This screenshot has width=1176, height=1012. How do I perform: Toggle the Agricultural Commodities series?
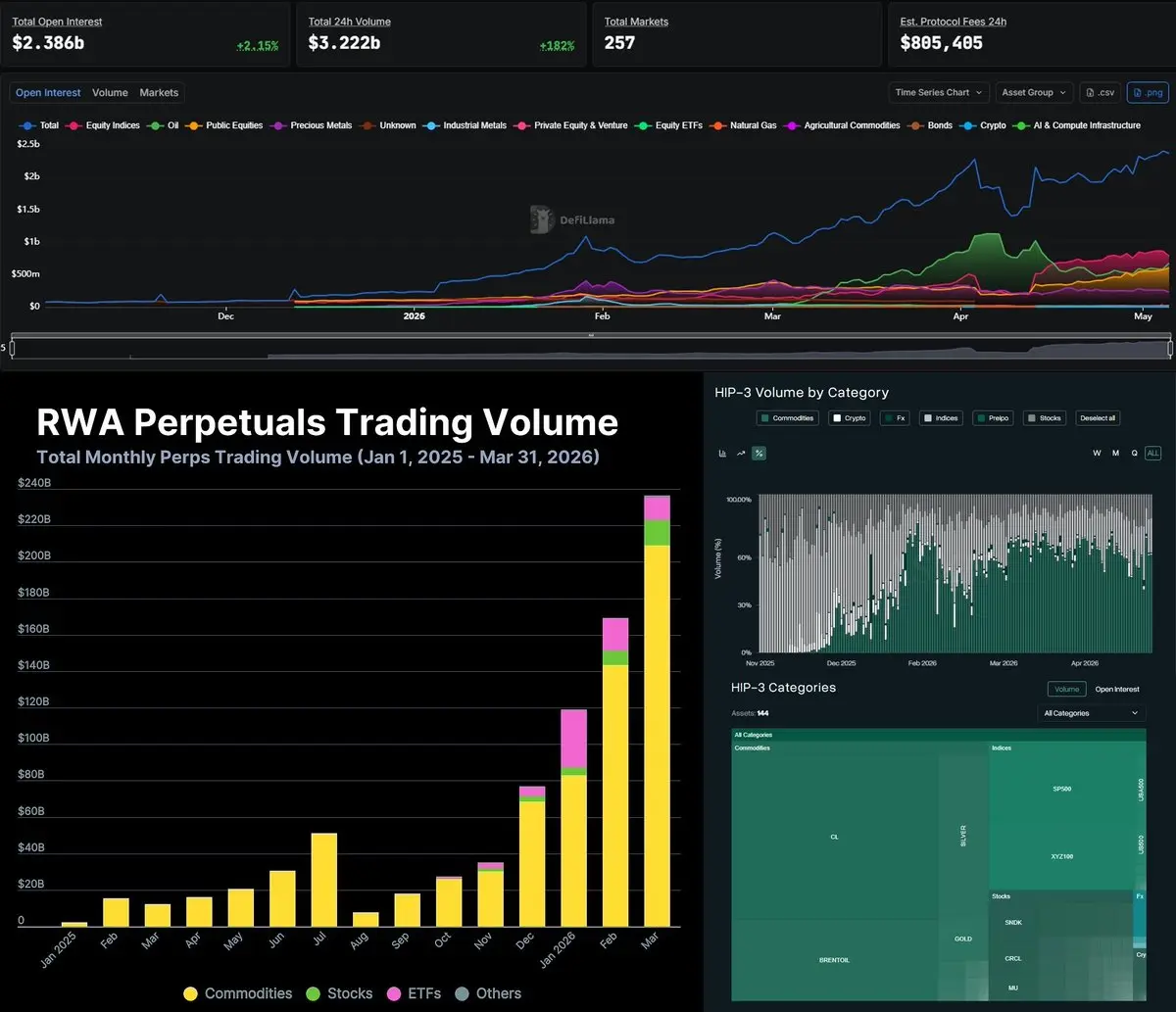coord(842,125)
